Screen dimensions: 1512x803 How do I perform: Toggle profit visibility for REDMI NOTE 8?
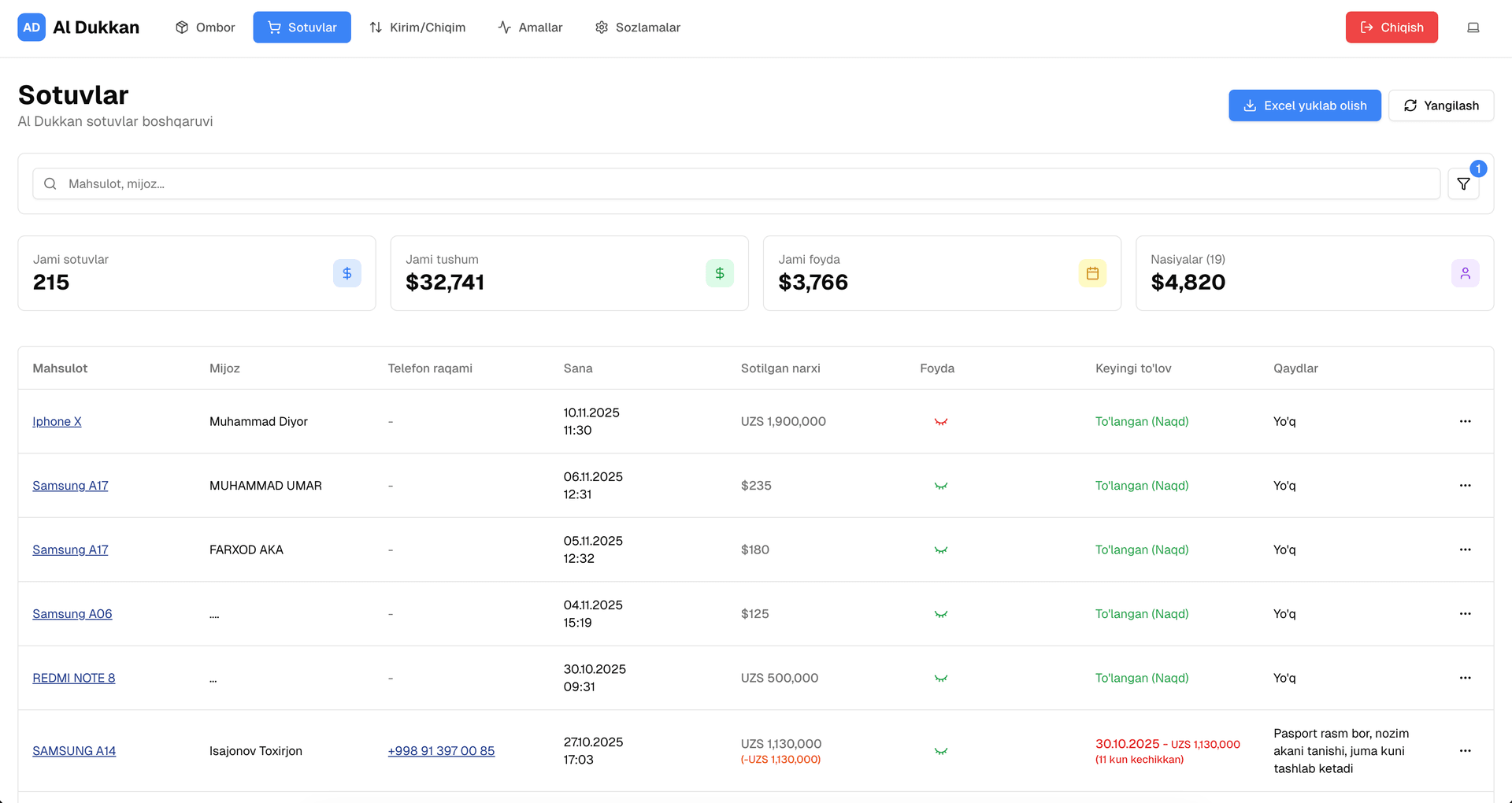pyautogui.click(x=940, y=679)
